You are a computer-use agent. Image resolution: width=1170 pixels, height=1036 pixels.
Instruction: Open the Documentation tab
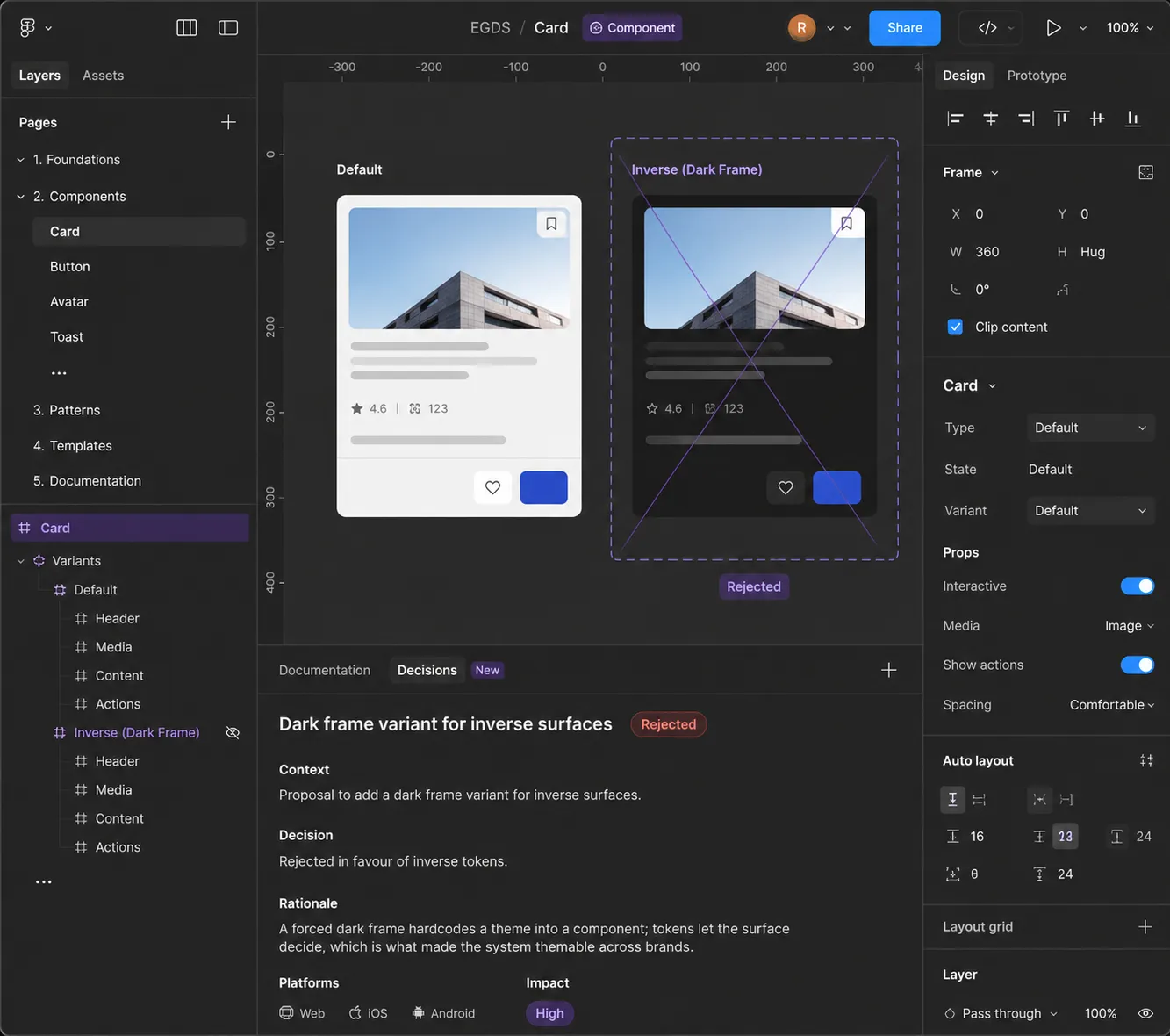point(325,670)
